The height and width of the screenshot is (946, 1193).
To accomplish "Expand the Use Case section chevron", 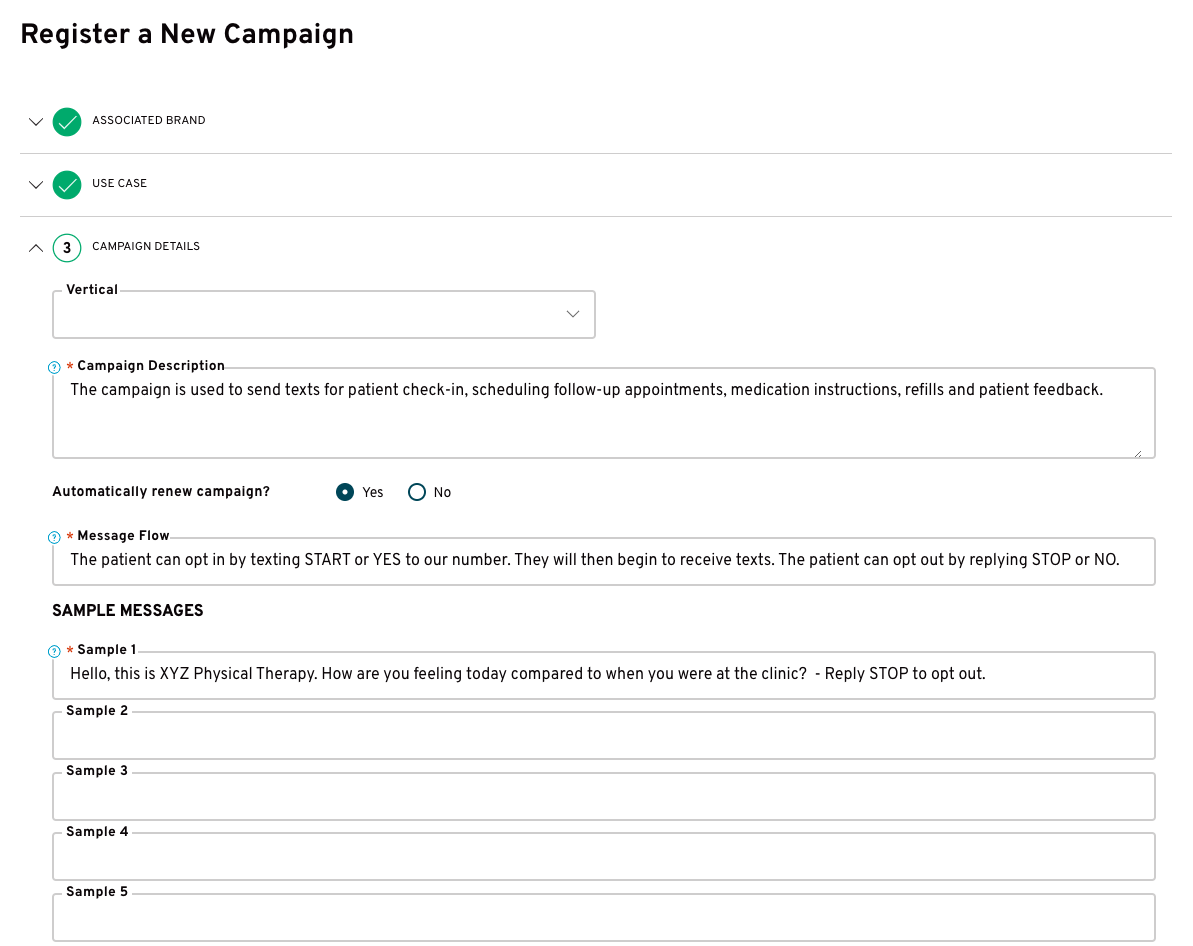I will pos(36,185).
